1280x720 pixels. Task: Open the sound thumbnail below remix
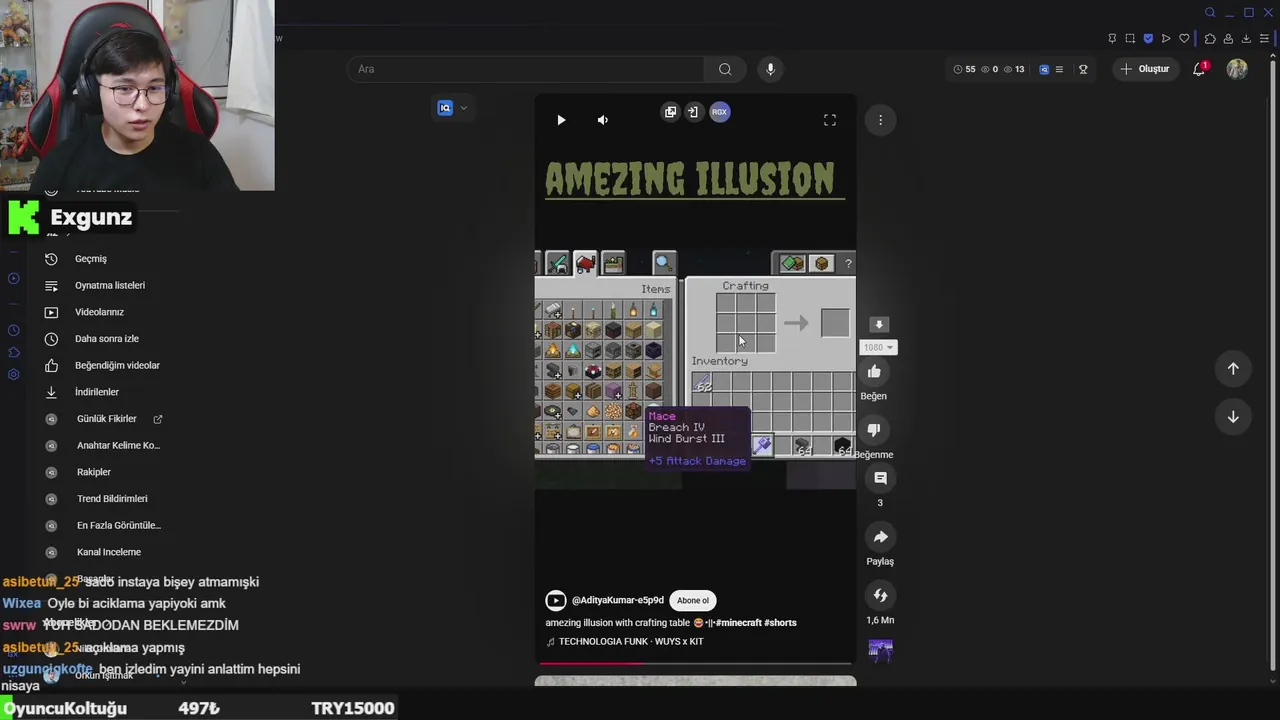880,651
